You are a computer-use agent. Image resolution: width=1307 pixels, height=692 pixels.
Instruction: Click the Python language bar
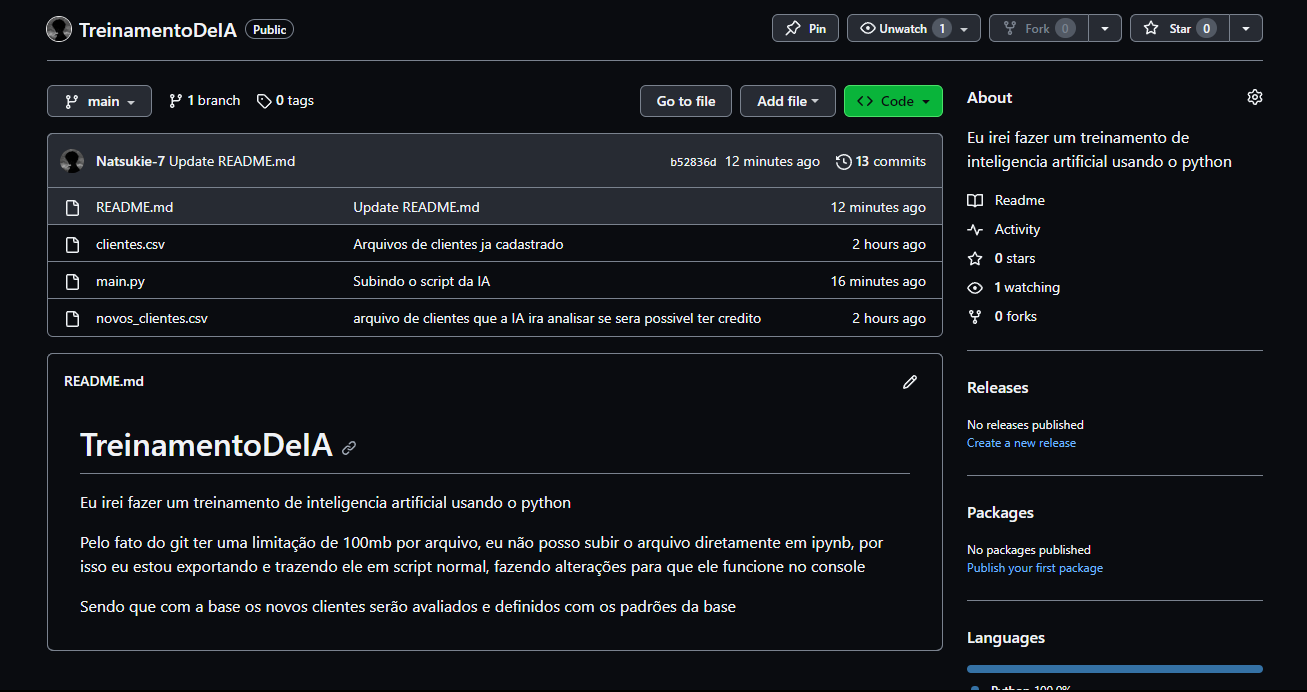pos(1114,667)
